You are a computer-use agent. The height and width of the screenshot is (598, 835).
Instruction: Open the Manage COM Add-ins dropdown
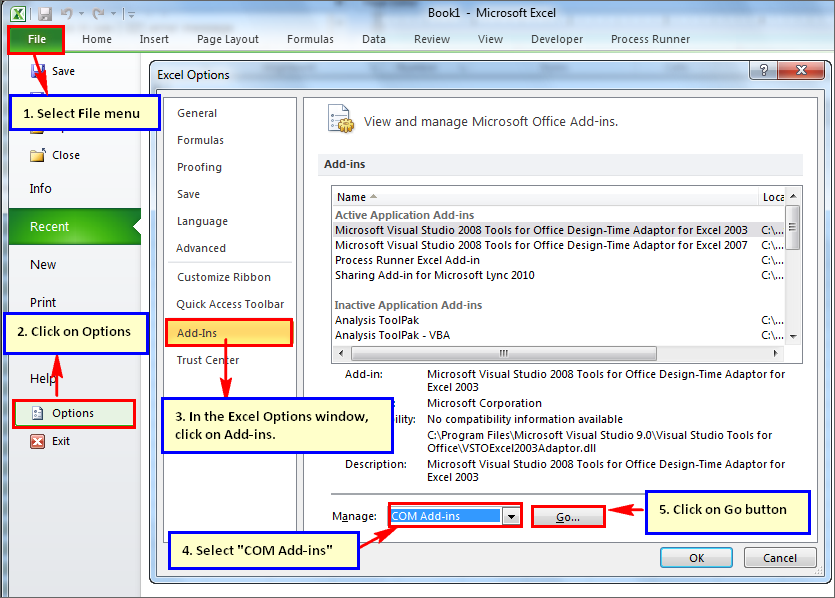point(512,516)
